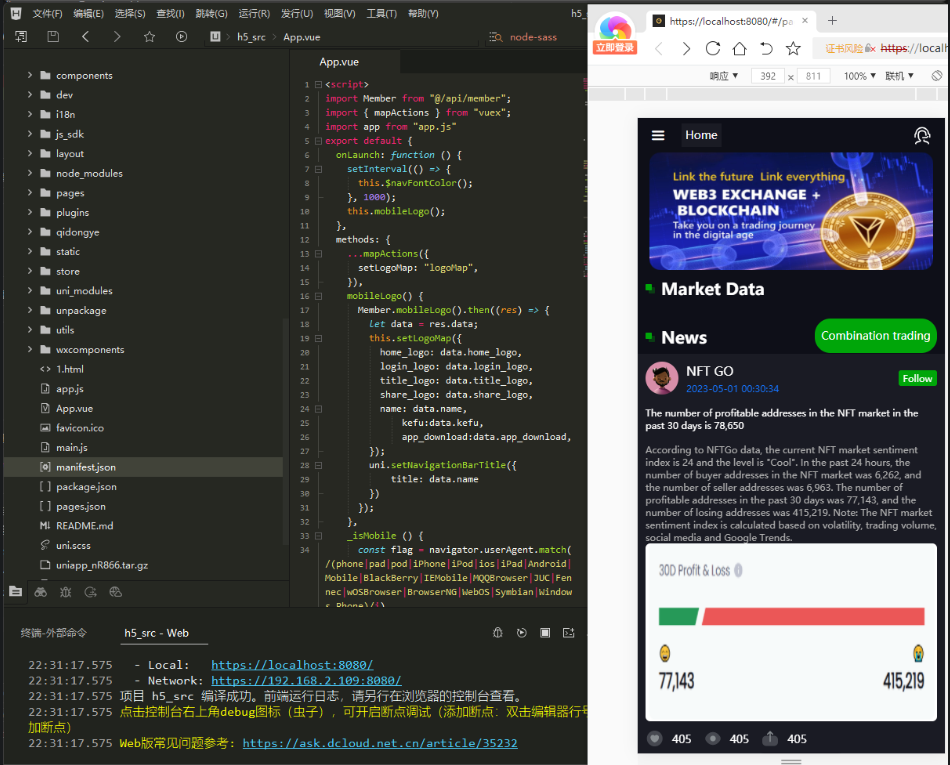Collapse code fold at line 16
Screen dimensions: 950x765
pyautogui.click(x=319, y=296)
